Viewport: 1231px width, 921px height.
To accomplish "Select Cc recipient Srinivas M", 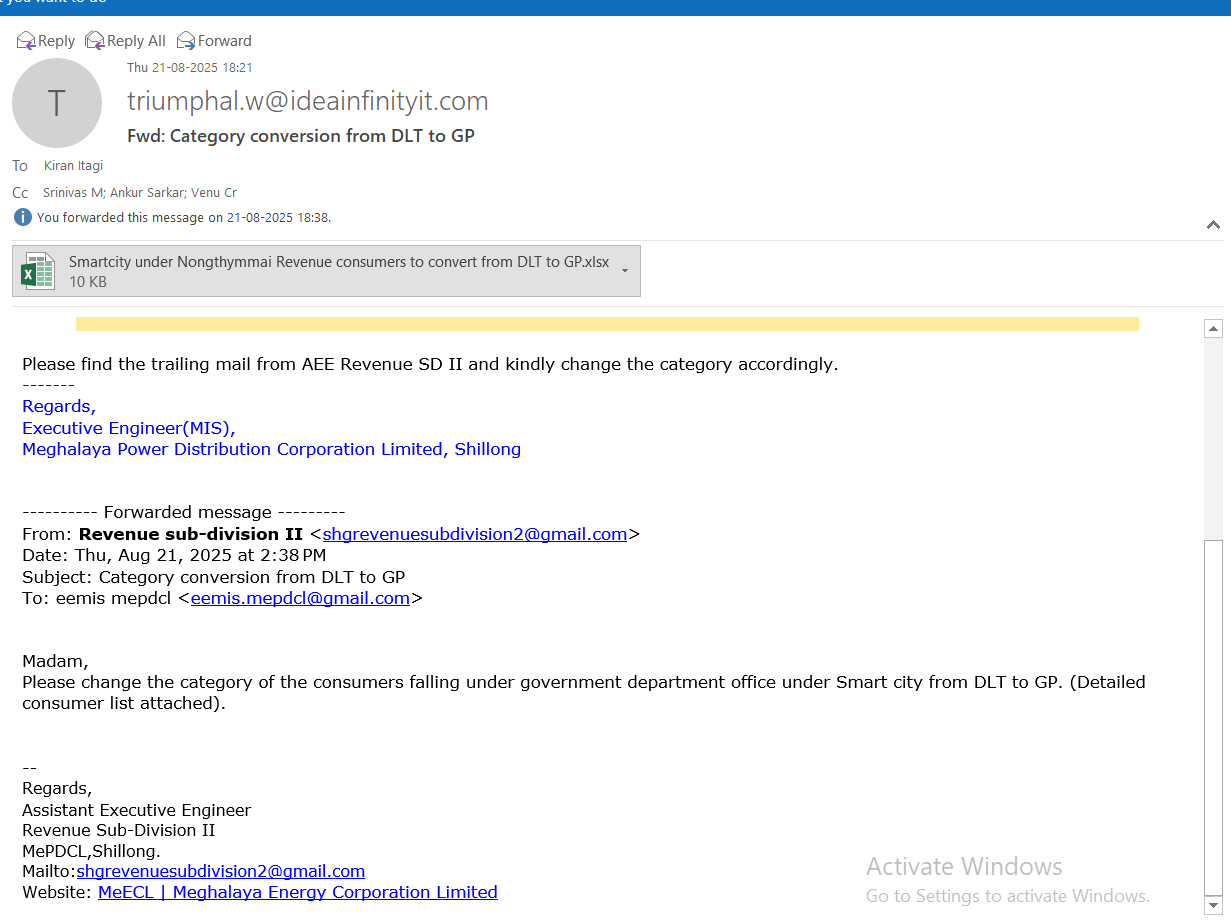I will pos(73,192).
